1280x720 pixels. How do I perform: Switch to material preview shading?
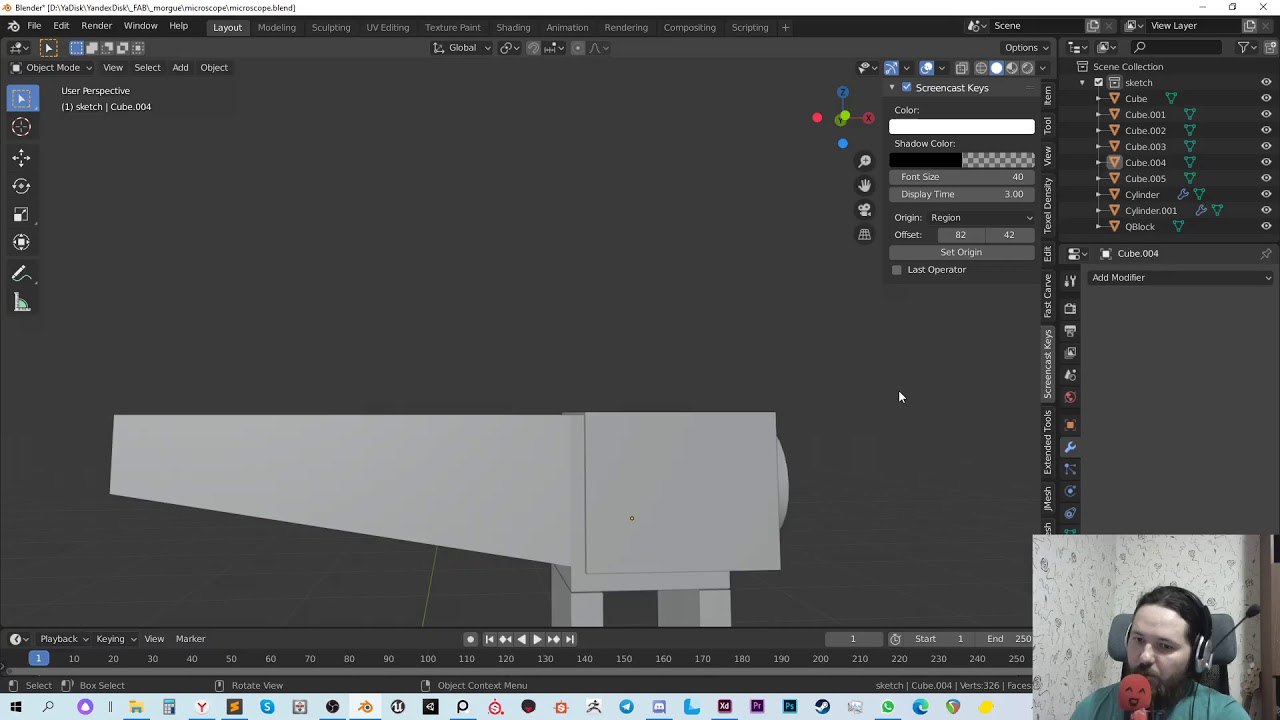tap(1012, 68)
